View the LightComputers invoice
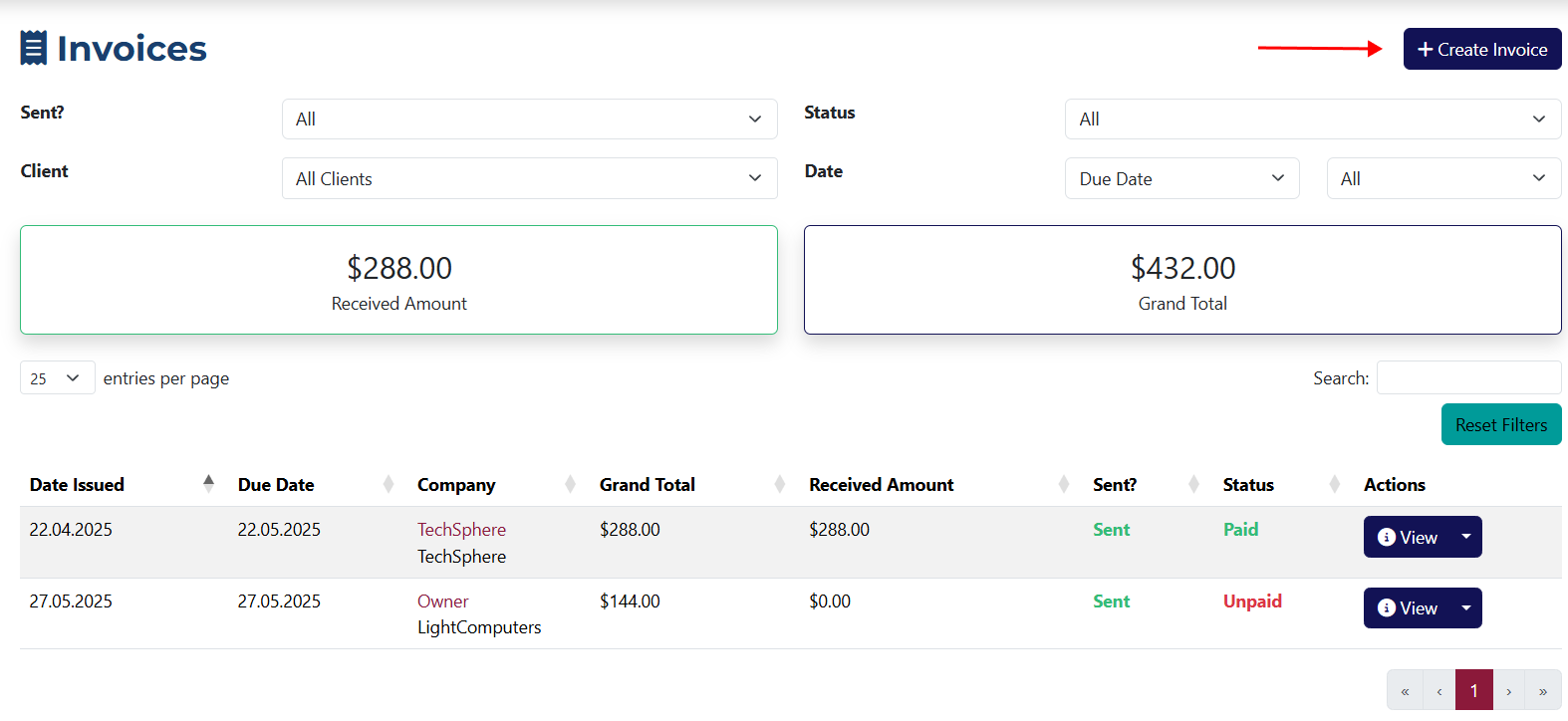 click(1408, 607)
